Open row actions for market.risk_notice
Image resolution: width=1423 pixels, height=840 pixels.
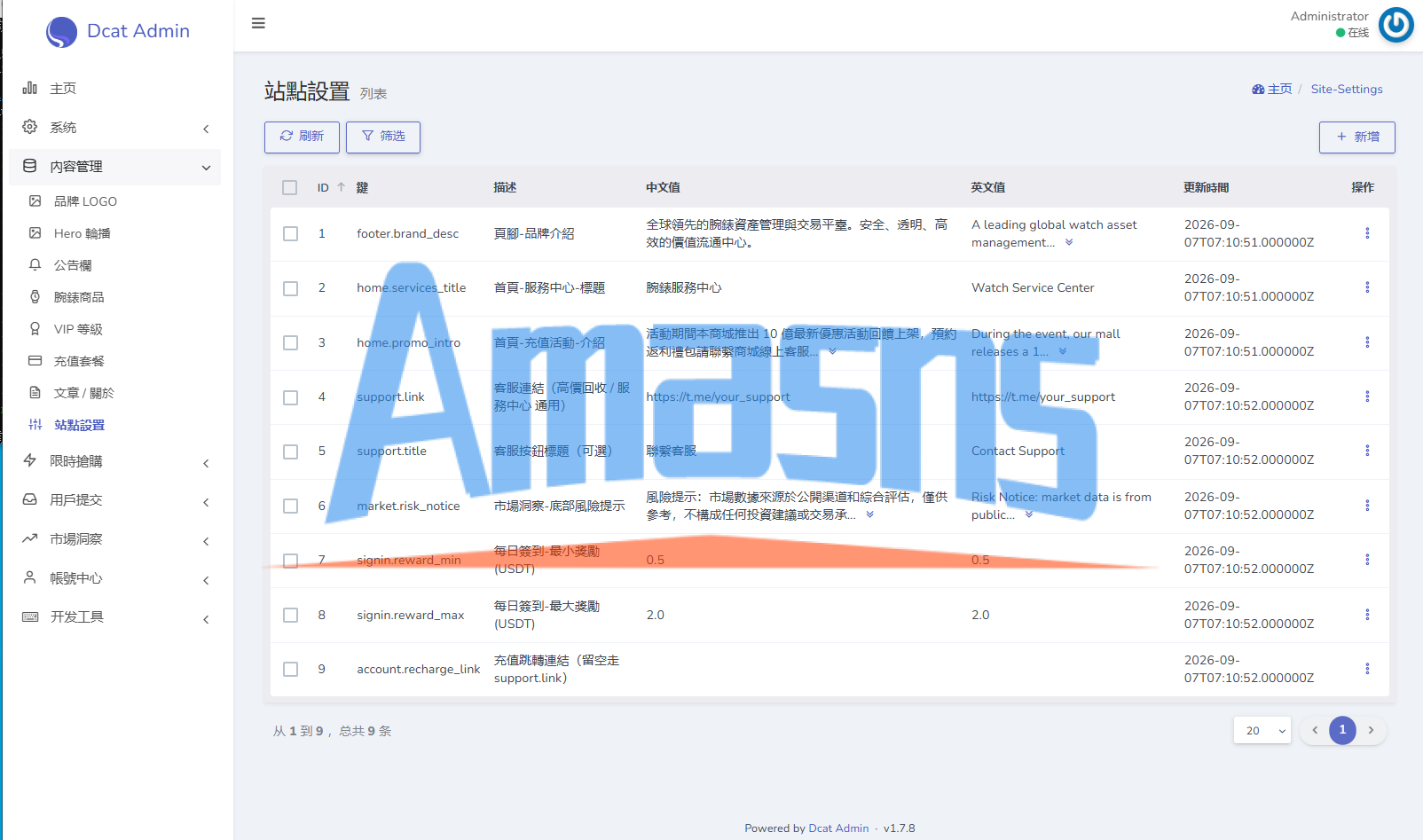1367,506
